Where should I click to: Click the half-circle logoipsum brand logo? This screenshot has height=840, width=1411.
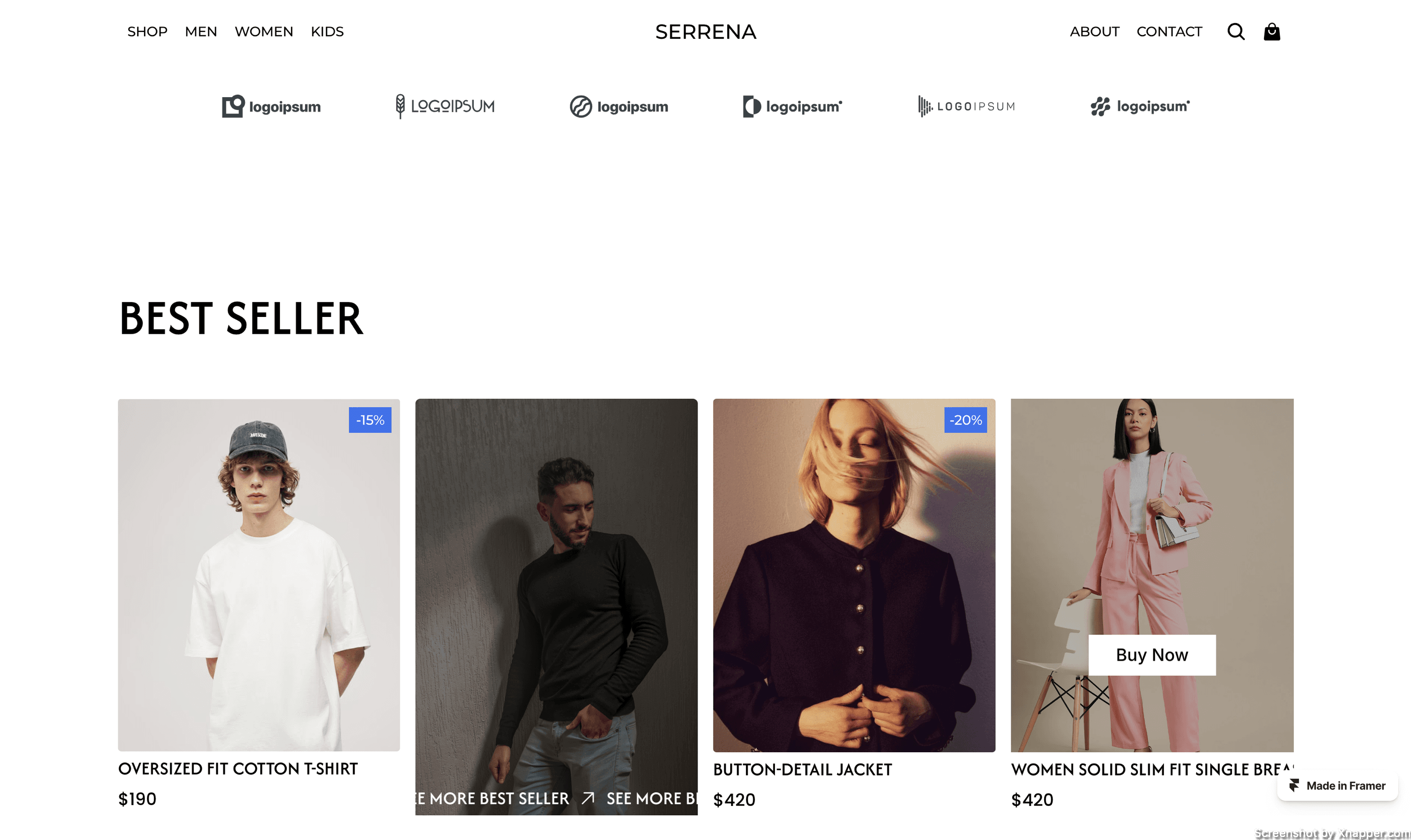(x=792, y=106)
